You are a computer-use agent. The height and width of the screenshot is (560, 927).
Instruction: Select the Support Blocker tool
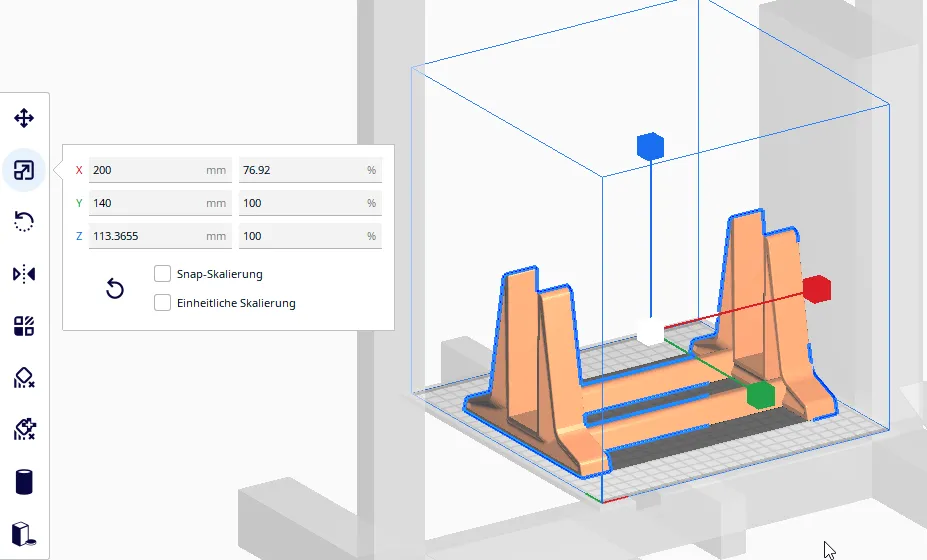(24, 378)
